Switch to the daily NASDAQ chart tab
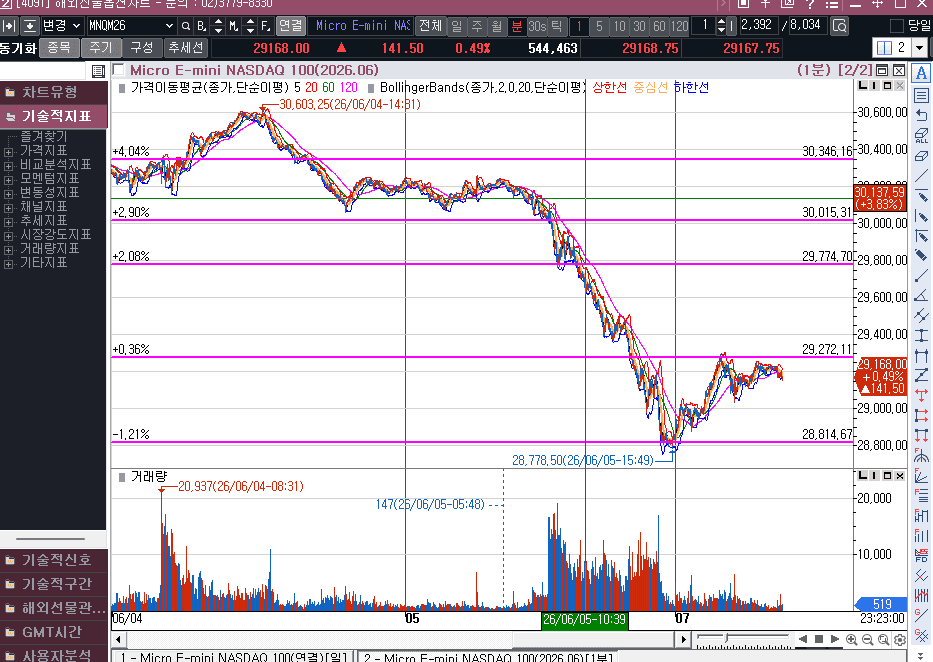 [233, 657]
